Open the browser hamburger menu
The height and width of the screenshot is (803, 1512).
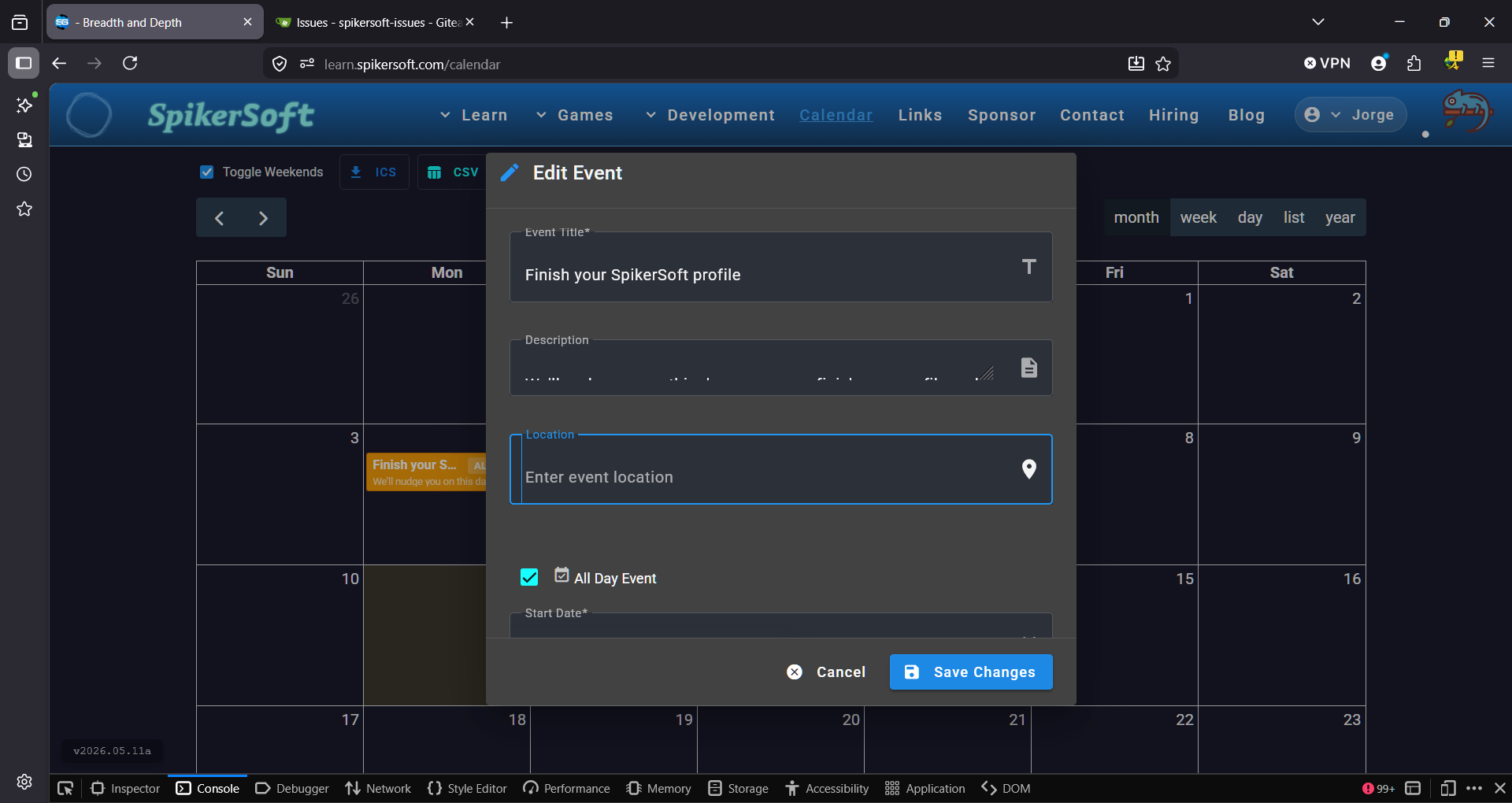pyautogui.click(x=1488, y=63)
